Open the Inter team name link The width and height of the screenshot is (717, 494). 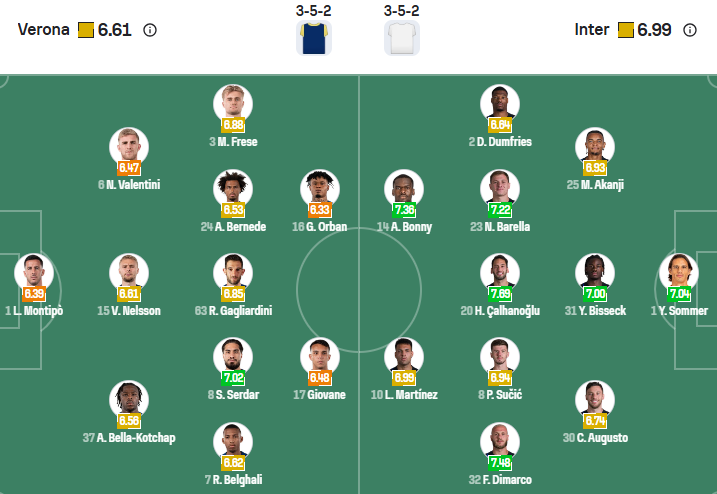pyautogui.click(x=591, y=30)
